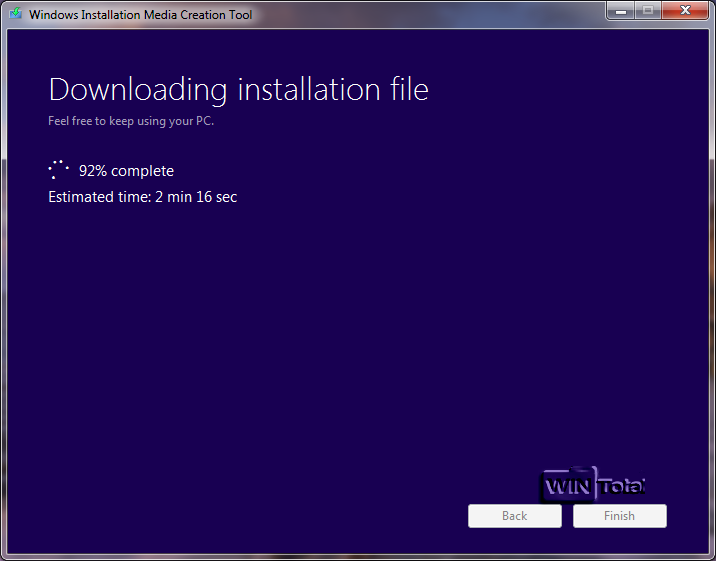Click the 'Downloading installation file' heading

[238, 89]
